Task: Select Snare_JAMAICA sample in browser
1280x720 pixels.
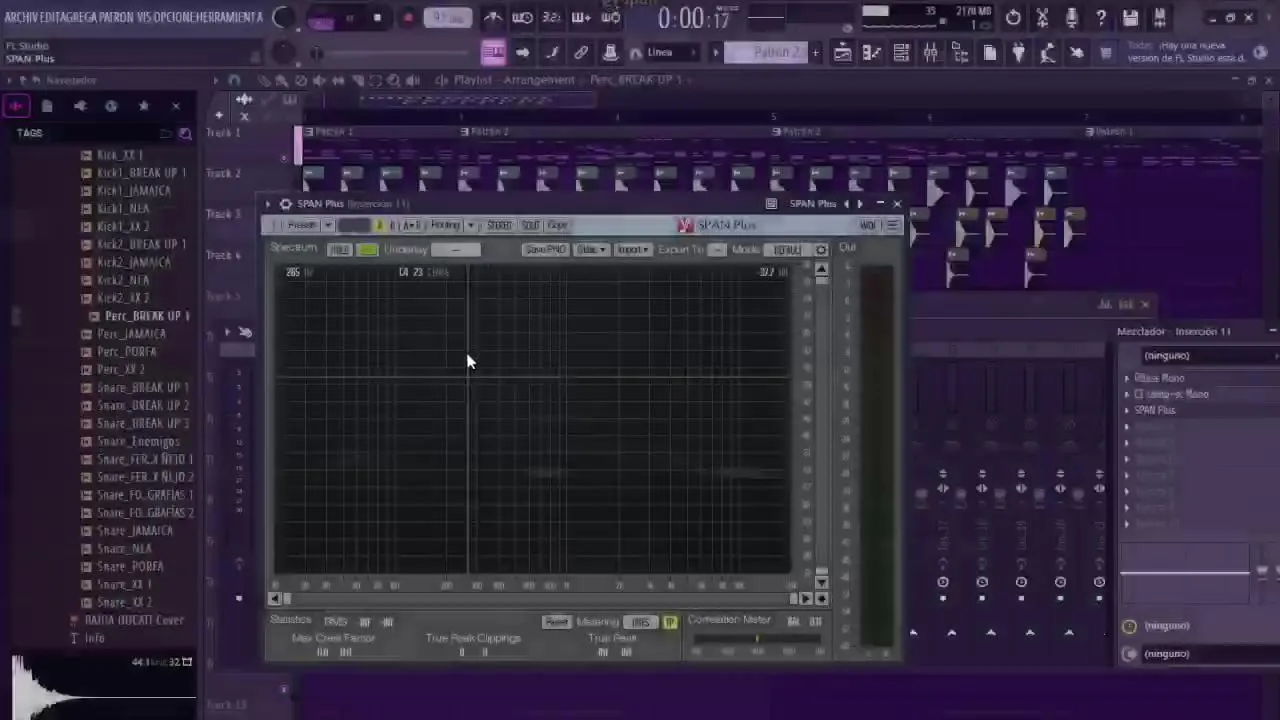Action: 135,531
